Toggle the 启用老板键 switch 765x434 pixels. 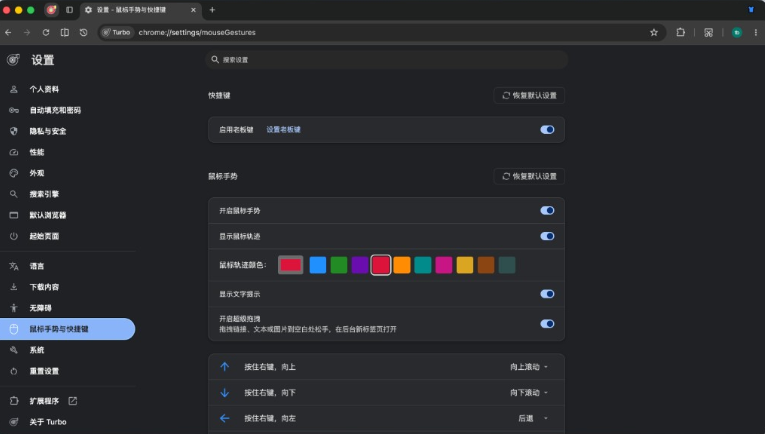tap(547, 130)
